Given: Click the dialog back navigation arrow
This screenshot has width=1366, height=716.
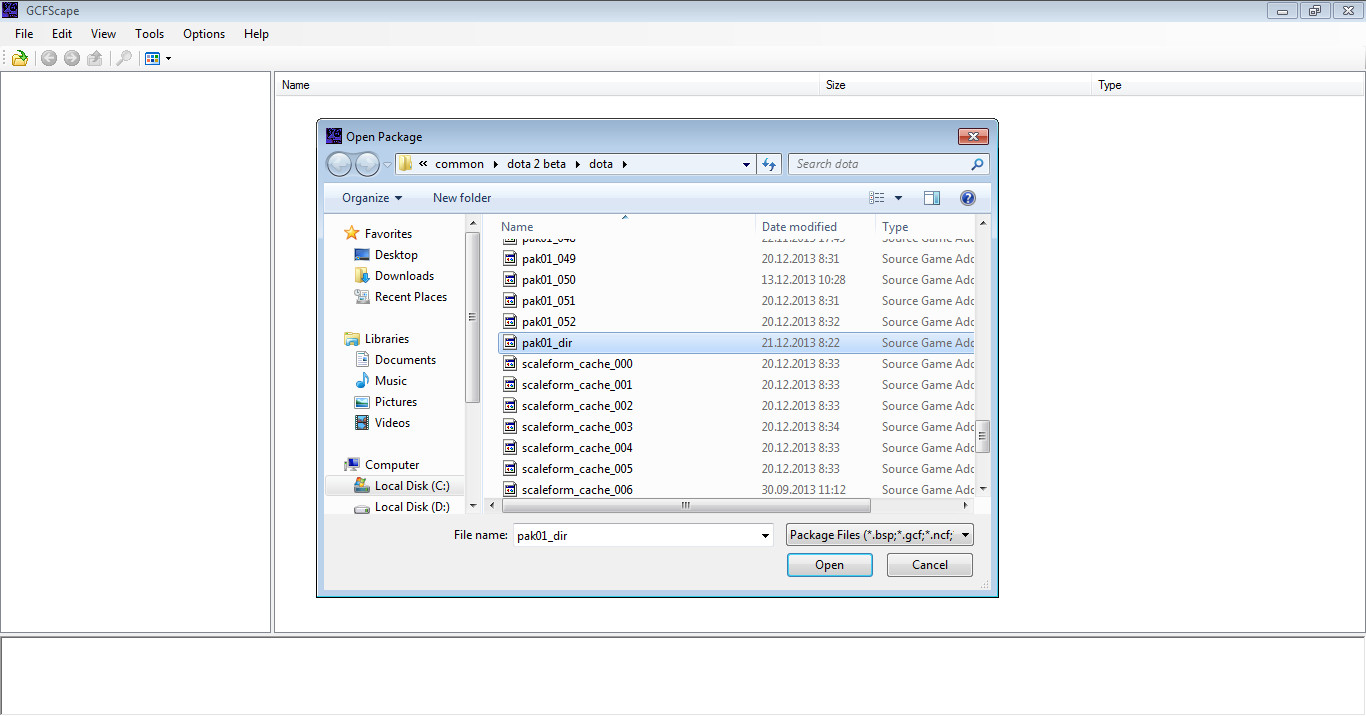Looking at the screenshot, I should [340, 164].
